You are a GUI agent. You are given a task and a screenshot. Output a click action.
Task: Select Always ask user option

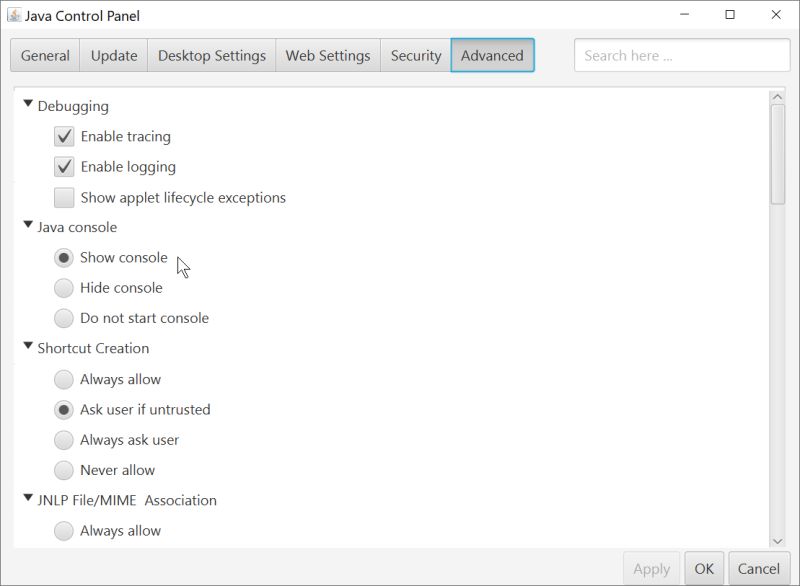[x=64, y=440]
